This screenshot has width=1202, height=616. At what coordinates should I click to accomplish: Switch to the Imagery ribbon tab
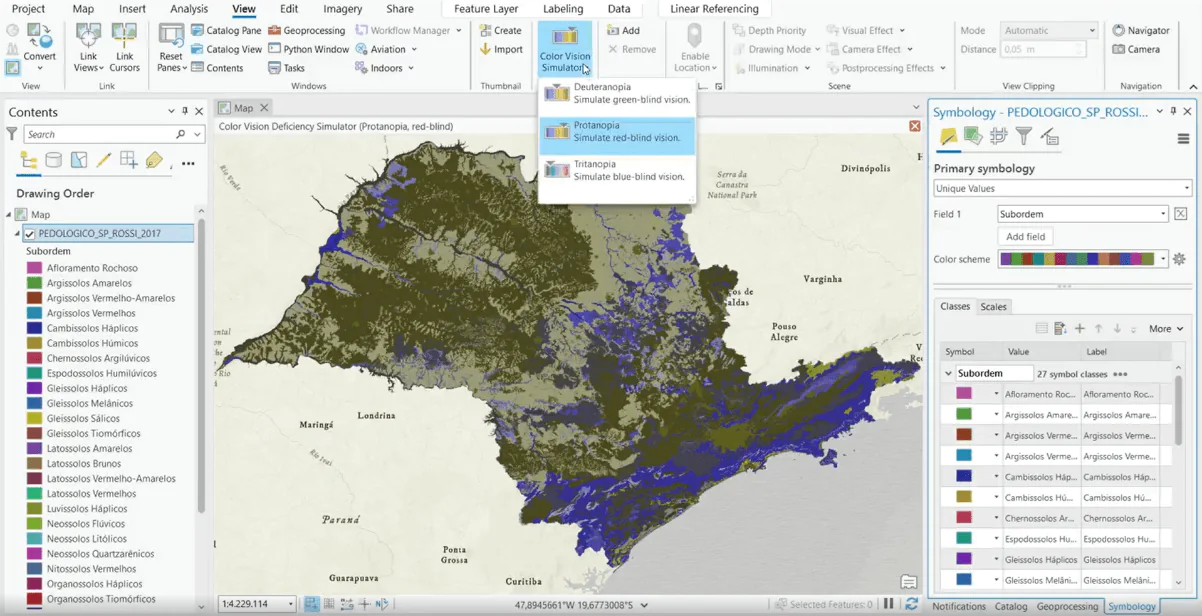tap(342, 9)
